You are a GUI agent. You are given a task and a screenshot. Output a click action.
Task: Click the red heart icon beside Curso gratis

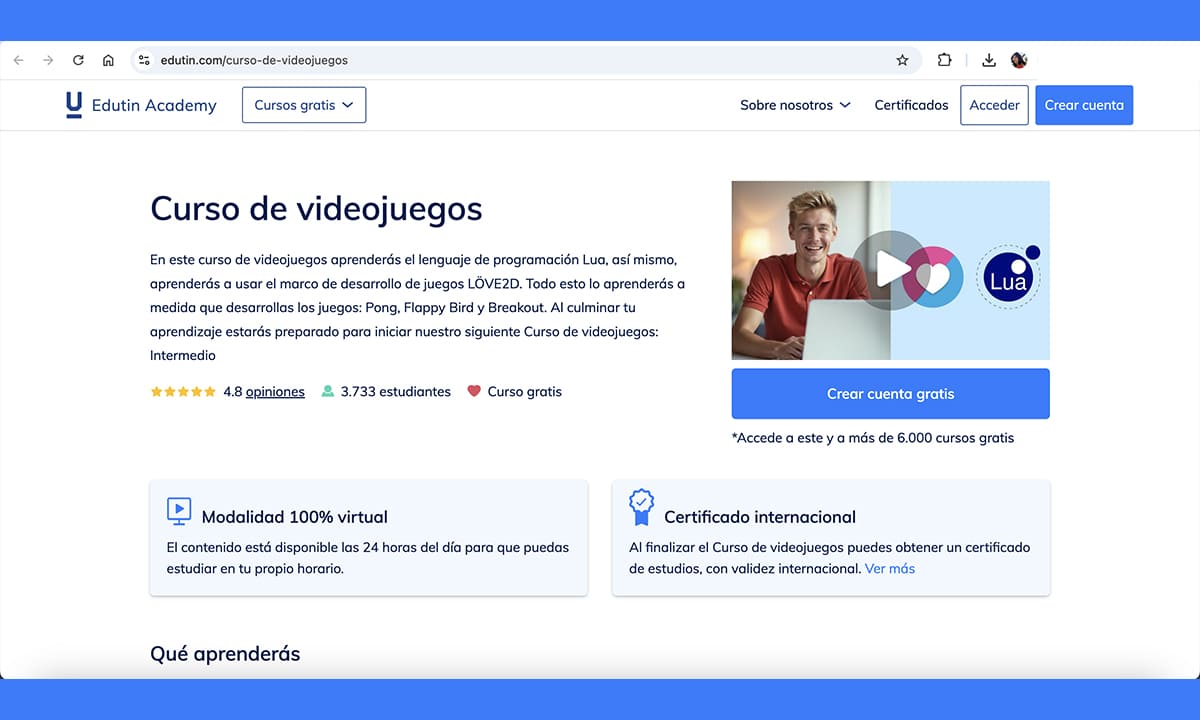pos(474,391)
